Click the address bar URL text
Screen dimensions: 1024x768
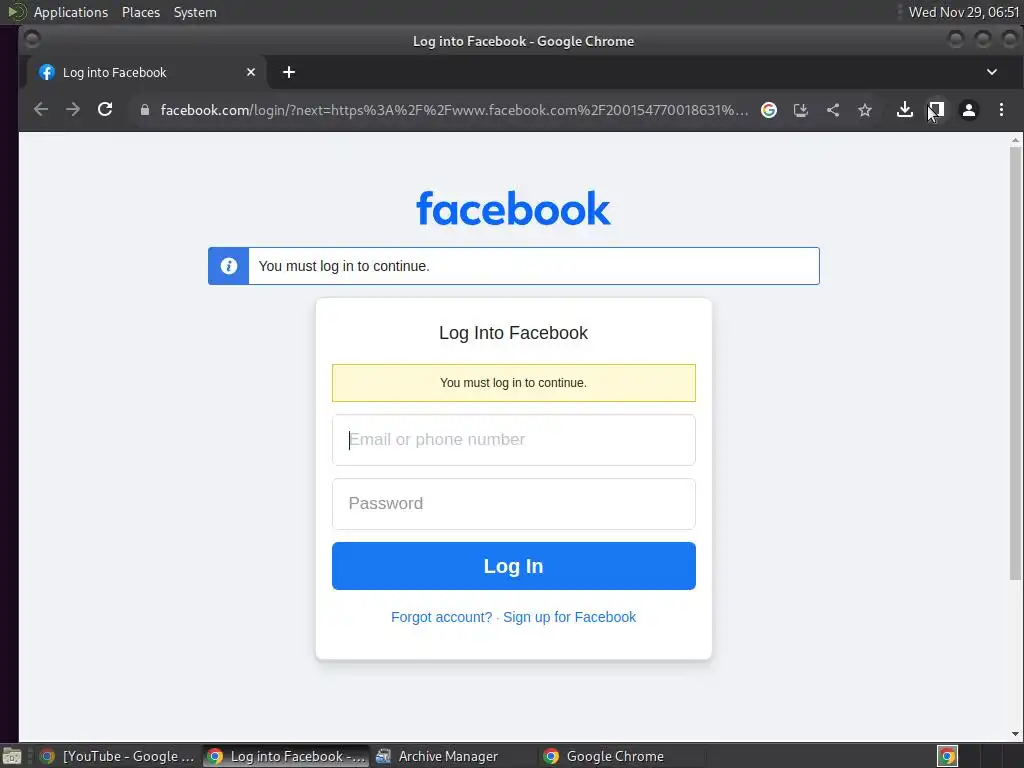tap(454, 110)
